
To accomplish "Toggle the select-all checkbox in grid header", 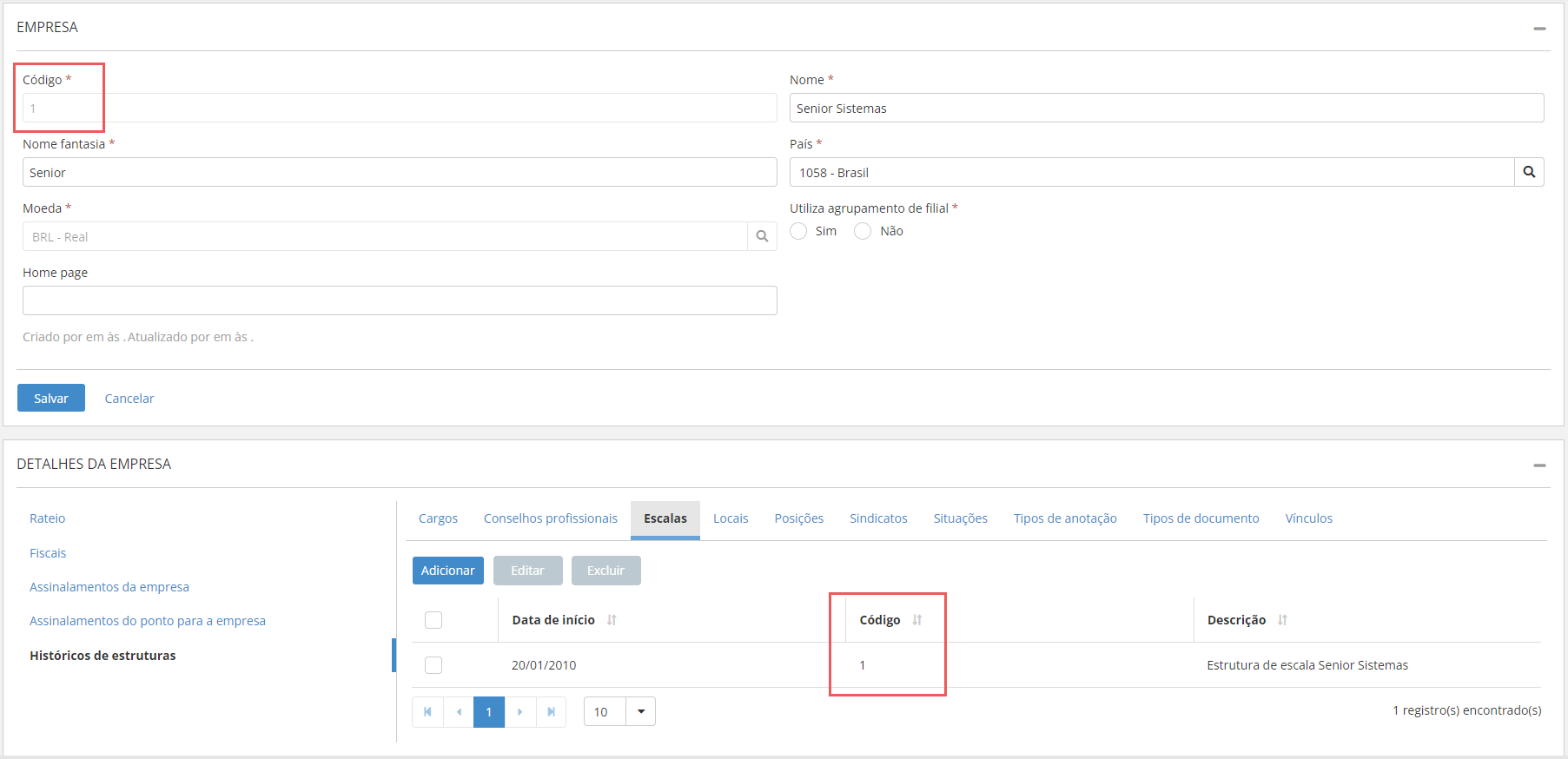I will (x=433, y=620).
